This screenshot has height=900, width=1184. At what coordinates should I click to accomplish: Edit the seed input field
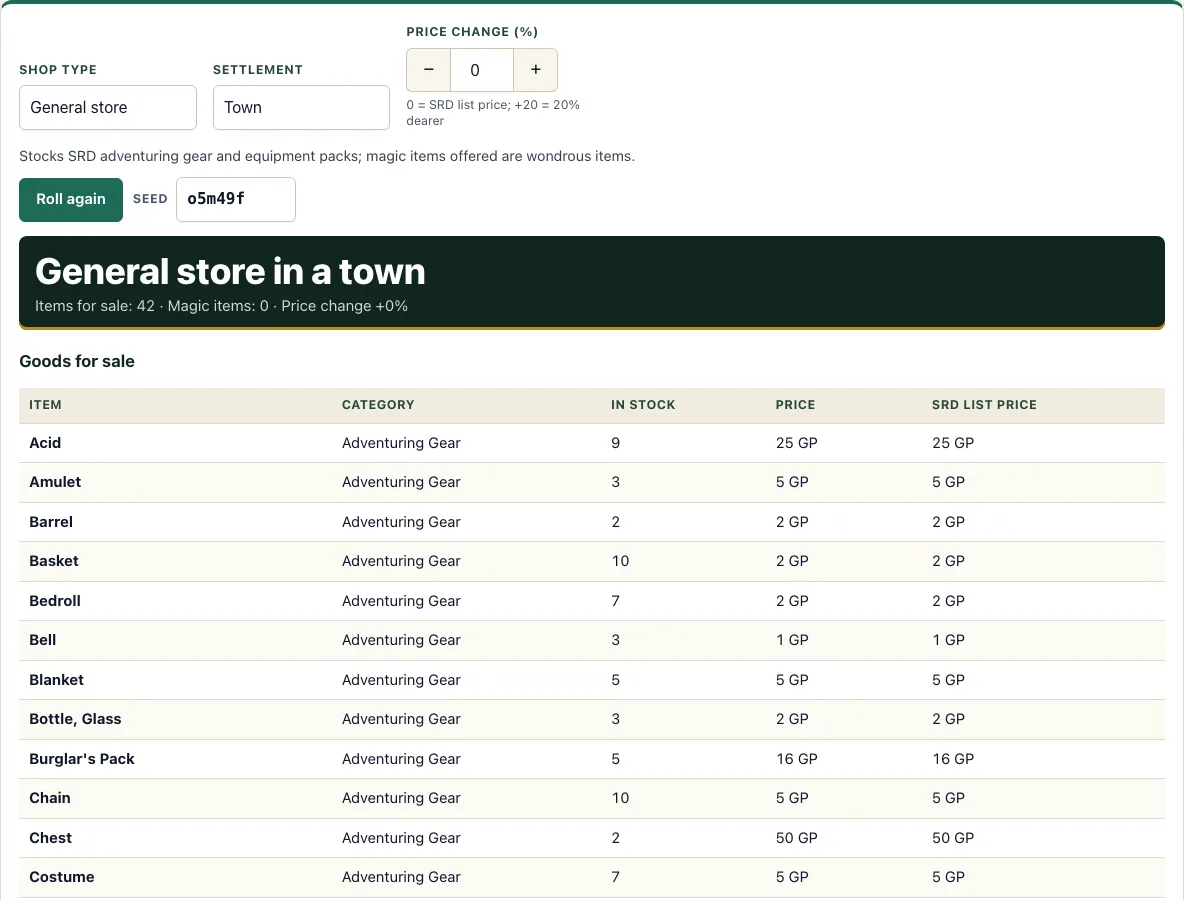pos(236,199)
